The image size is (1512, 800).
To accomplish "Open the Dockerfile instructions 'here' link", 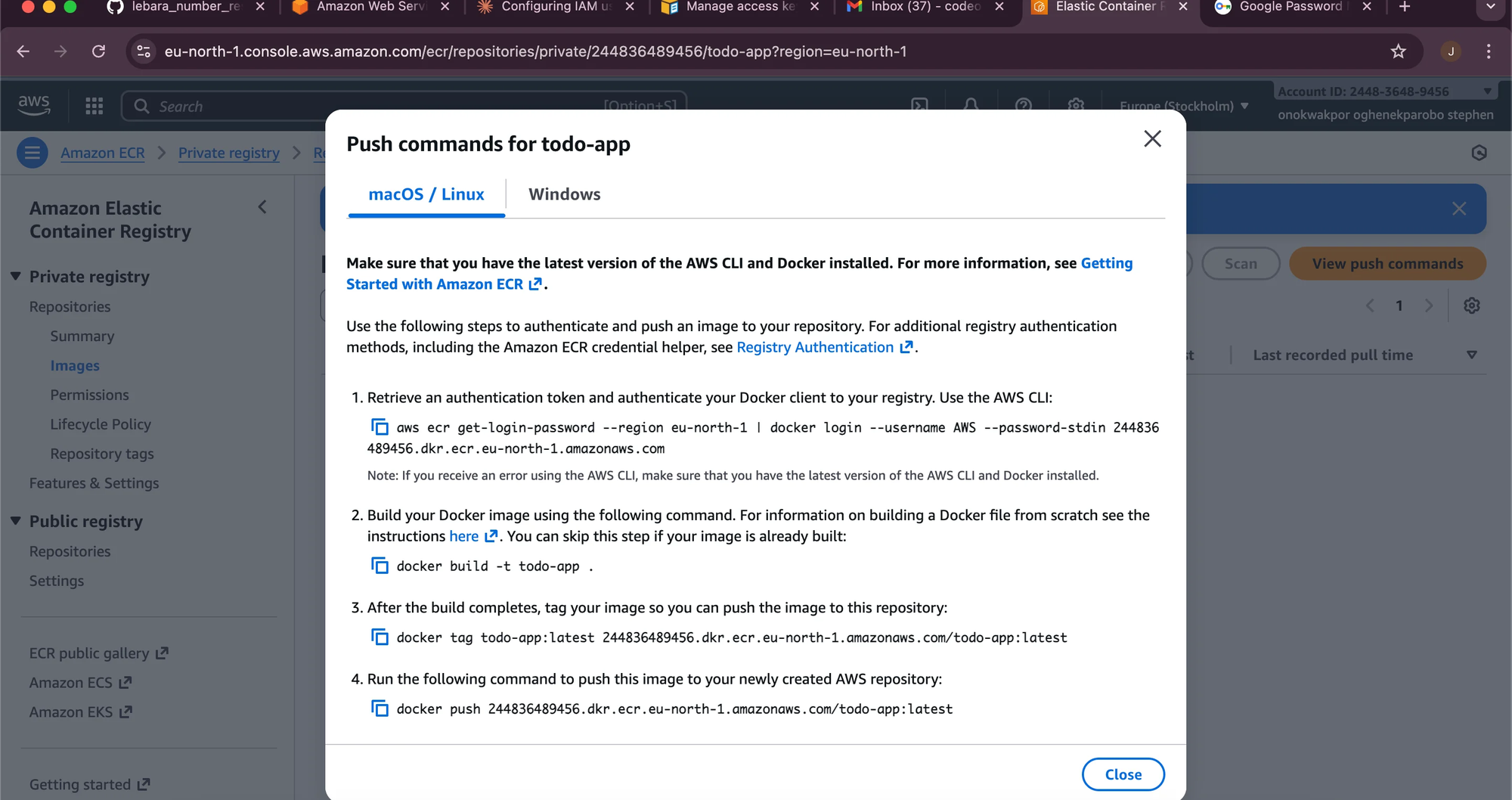I will tap(464, 536).
